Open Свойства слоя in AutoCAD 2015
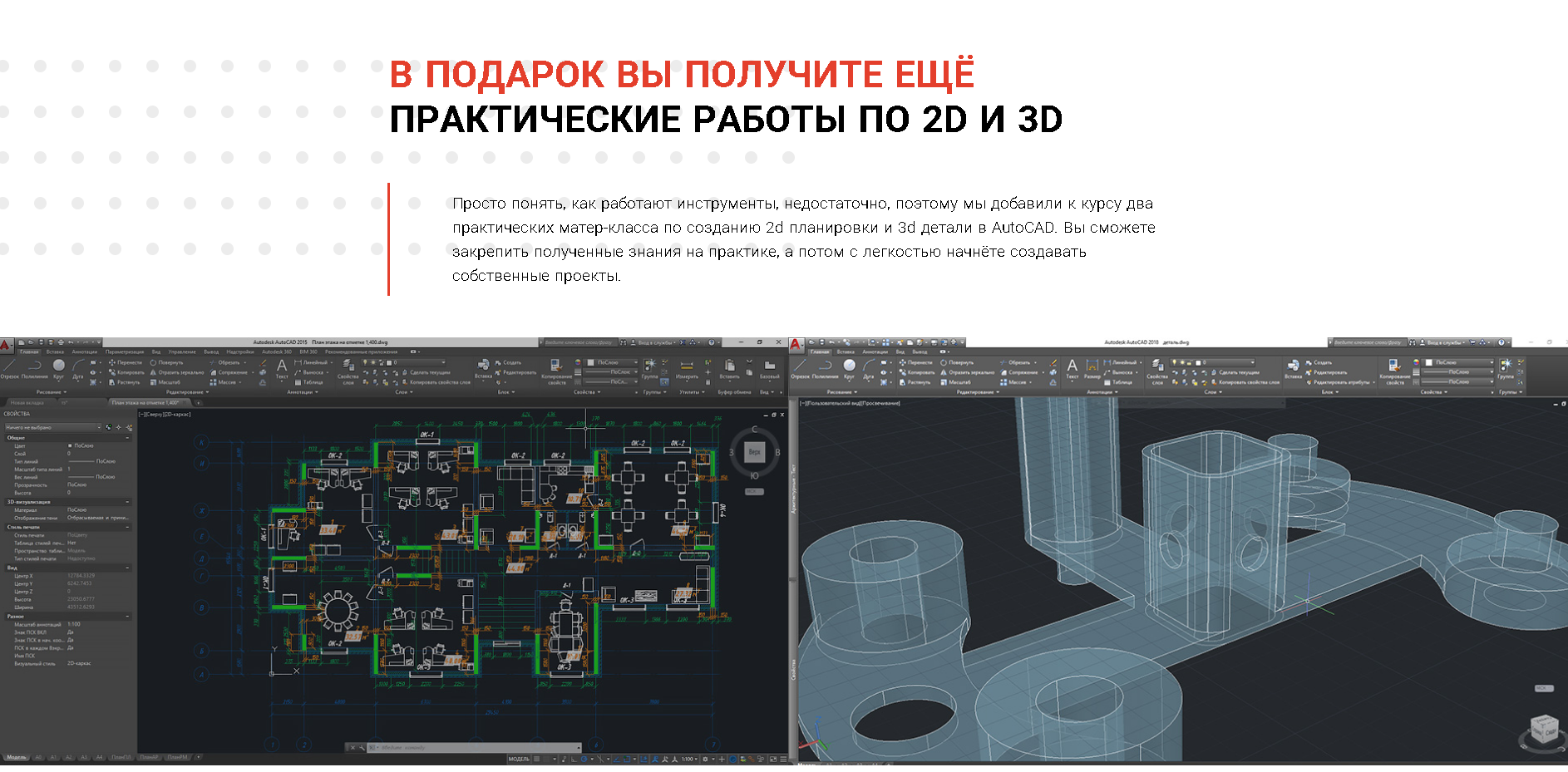This screenshot has height=772, width=1568. [348, 371]
